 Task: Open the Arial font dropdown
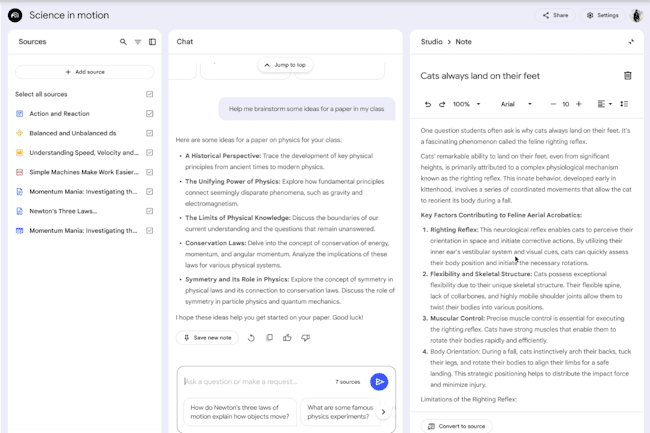point(516,104)
